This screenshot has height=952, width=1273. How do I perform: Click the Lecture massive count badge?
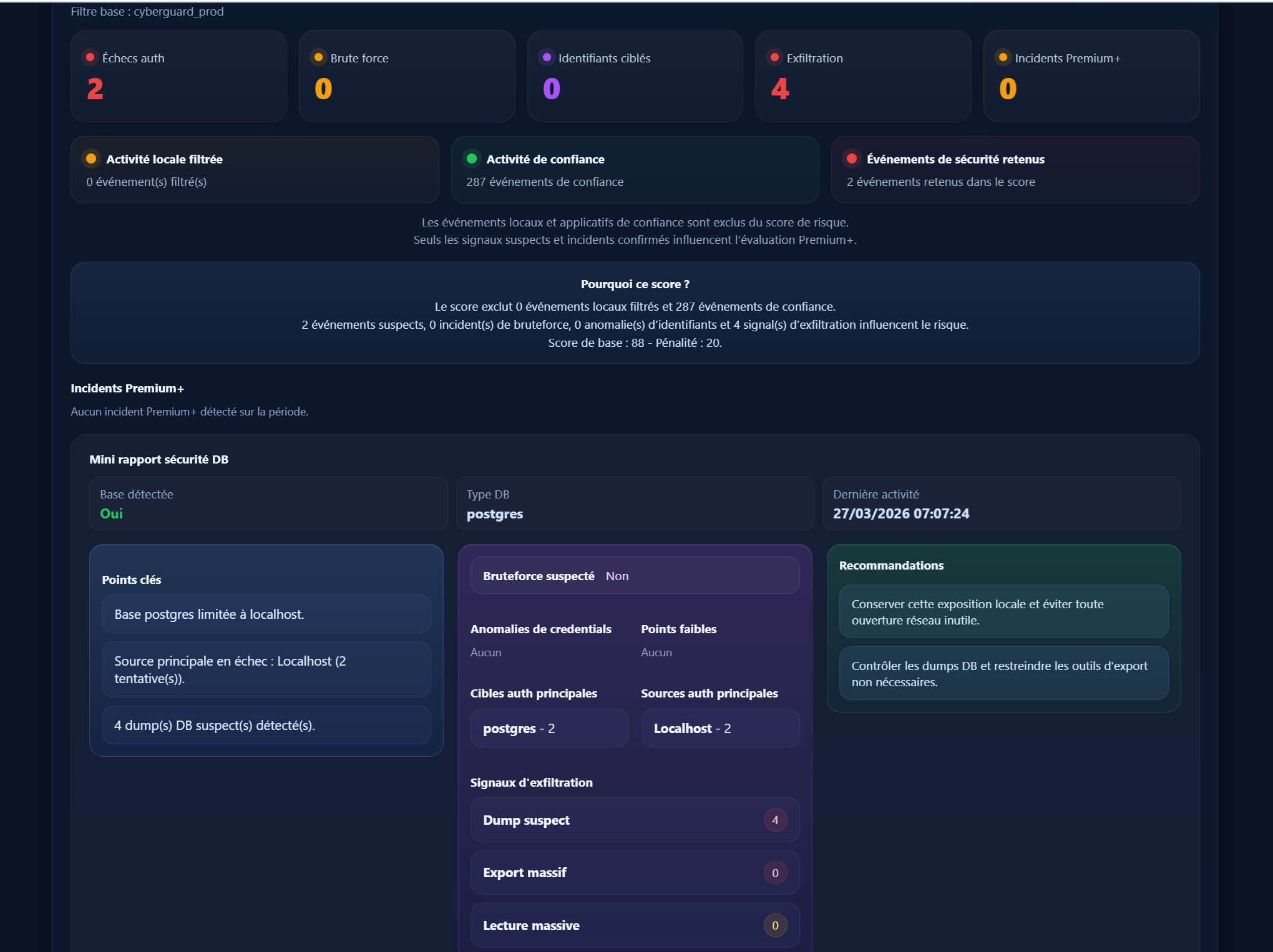pyautogui.click(x=775, y=925)
